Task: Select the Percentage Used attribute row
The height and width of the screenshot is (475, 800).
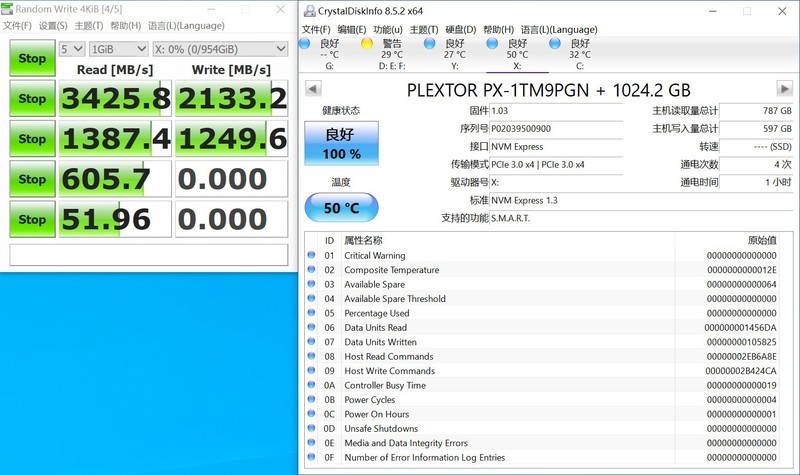Action: 377,313
